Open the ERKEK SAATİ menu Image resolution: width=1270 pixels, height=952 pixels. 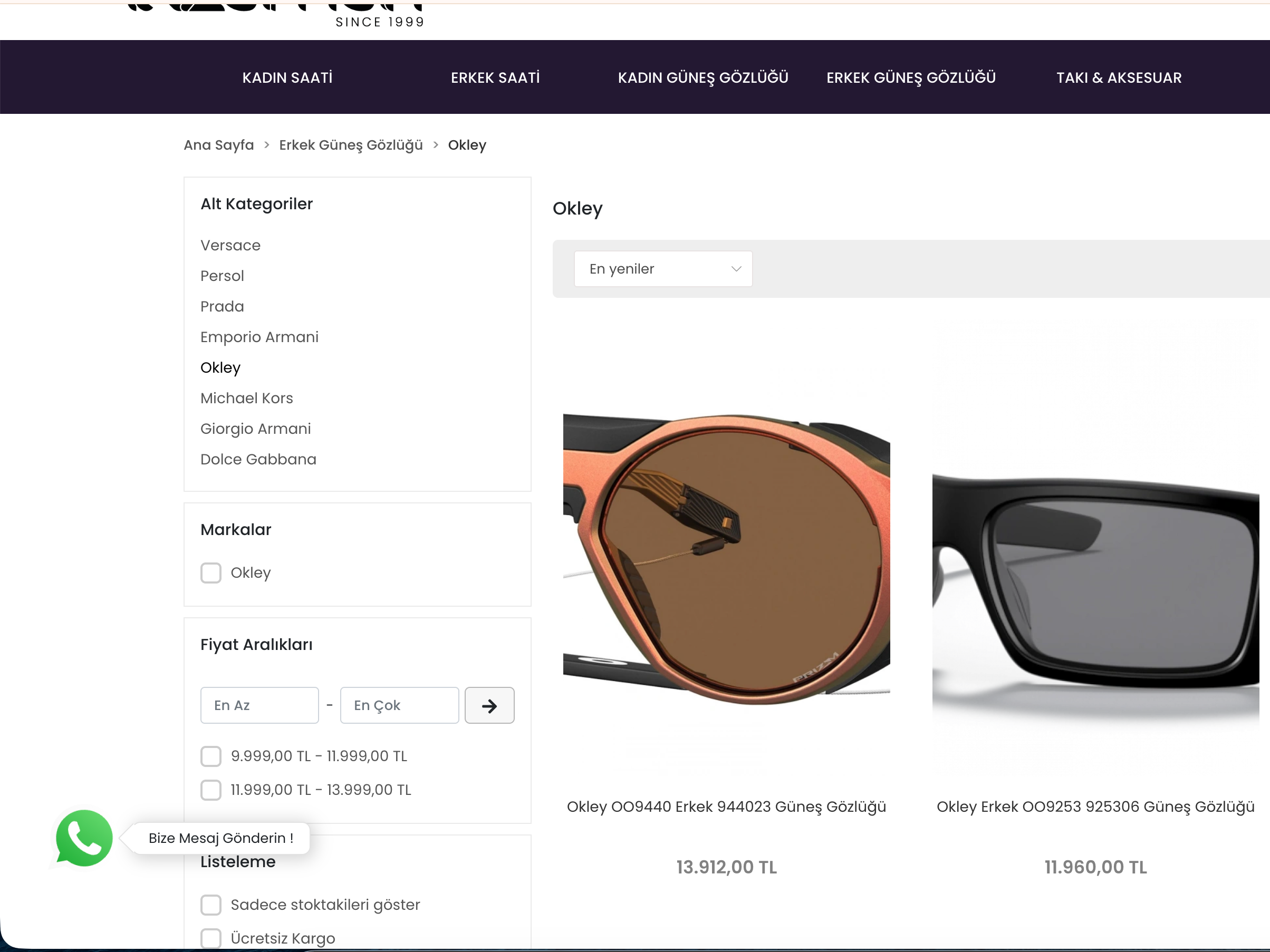pyautogui.click(x=495, y=77)
